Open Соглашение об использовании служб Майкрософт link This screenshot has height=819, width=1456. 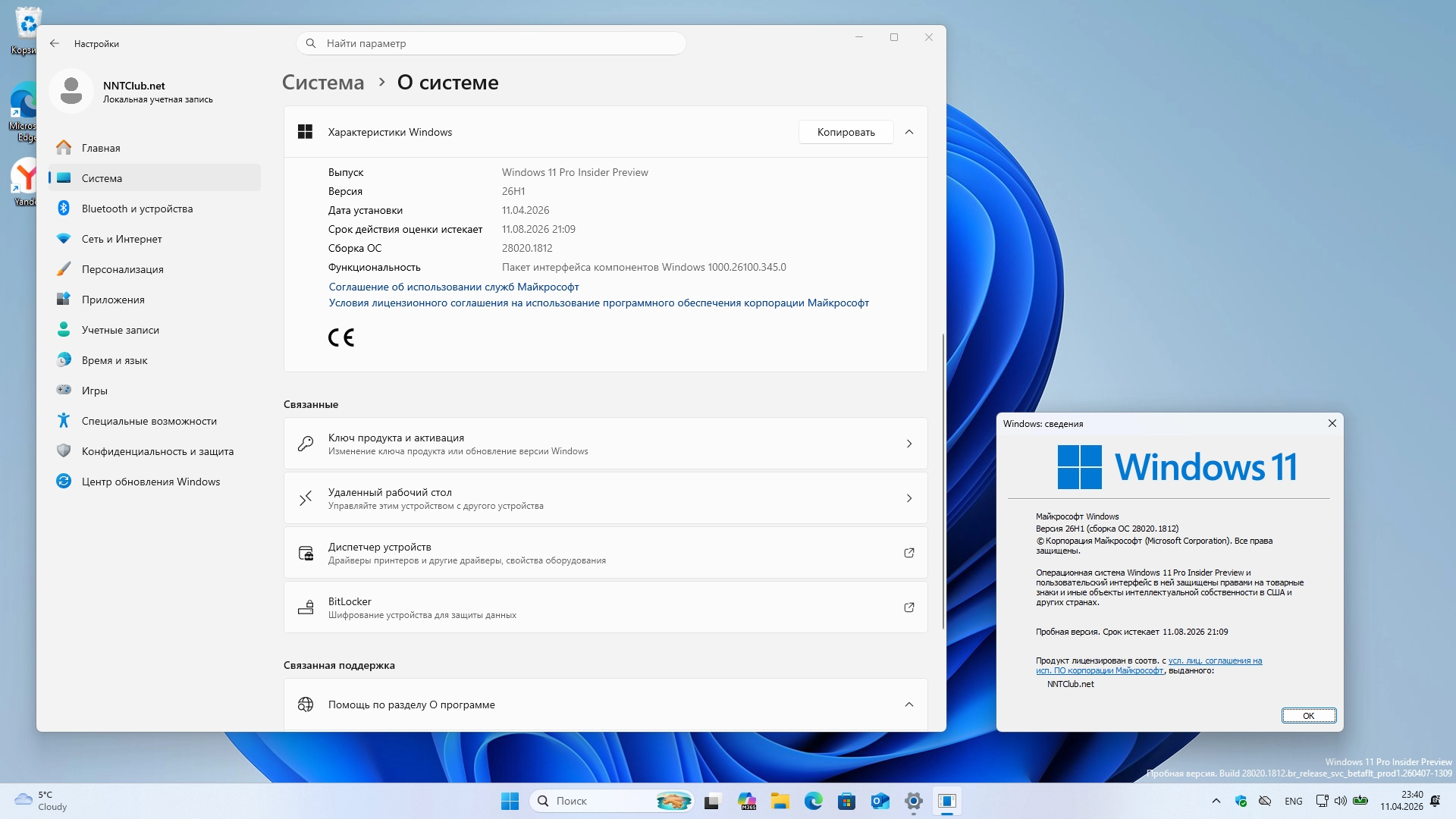tap(453, 287)
